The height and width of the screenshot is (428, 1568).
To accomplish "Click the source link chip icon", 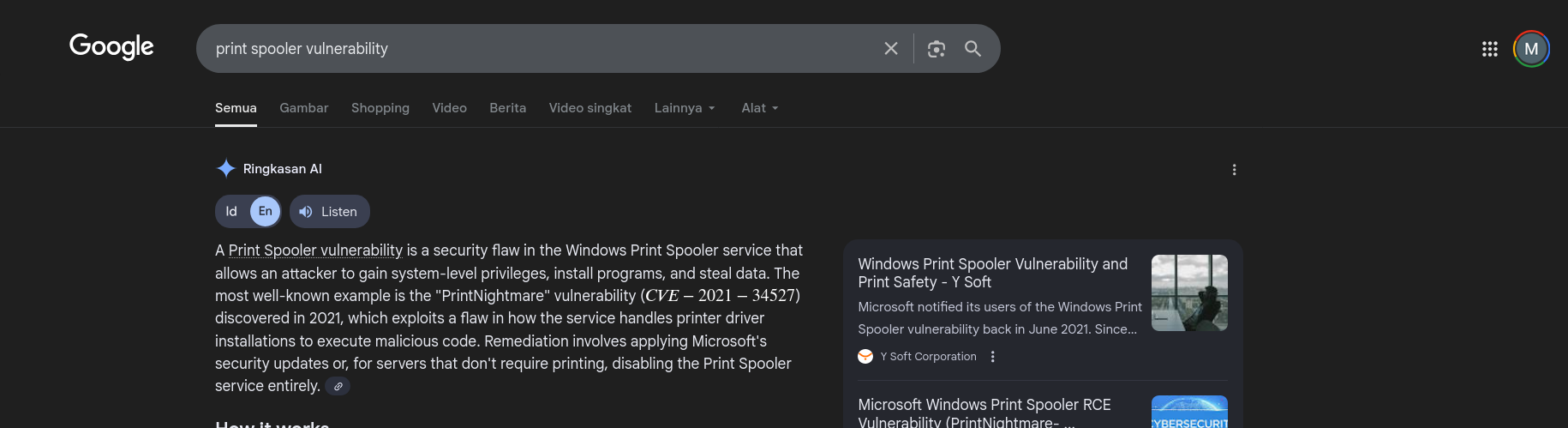I will [338, 387].
